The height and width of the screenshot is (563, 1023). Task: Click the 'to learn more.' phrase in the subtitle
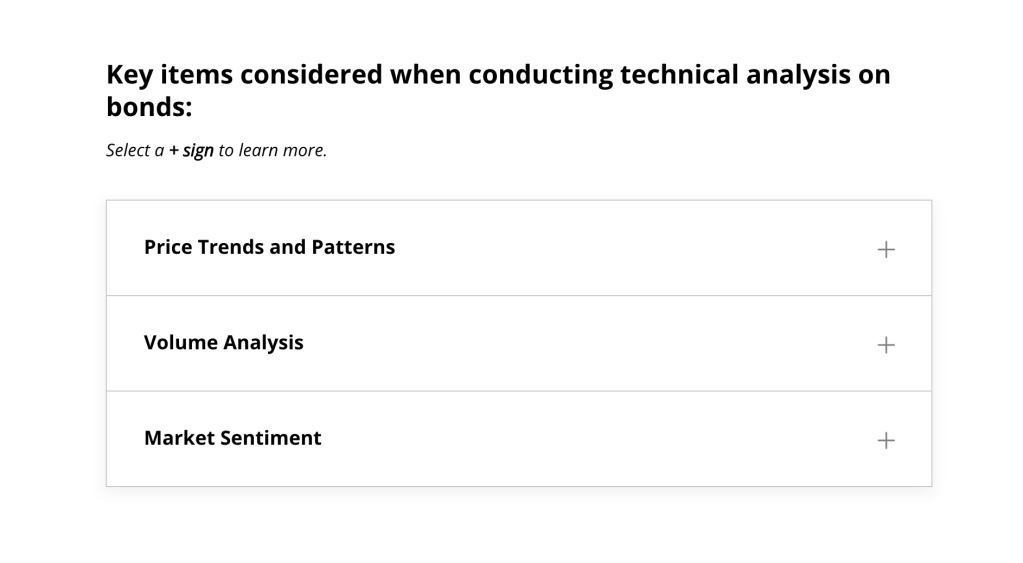(x=273, y=150)
